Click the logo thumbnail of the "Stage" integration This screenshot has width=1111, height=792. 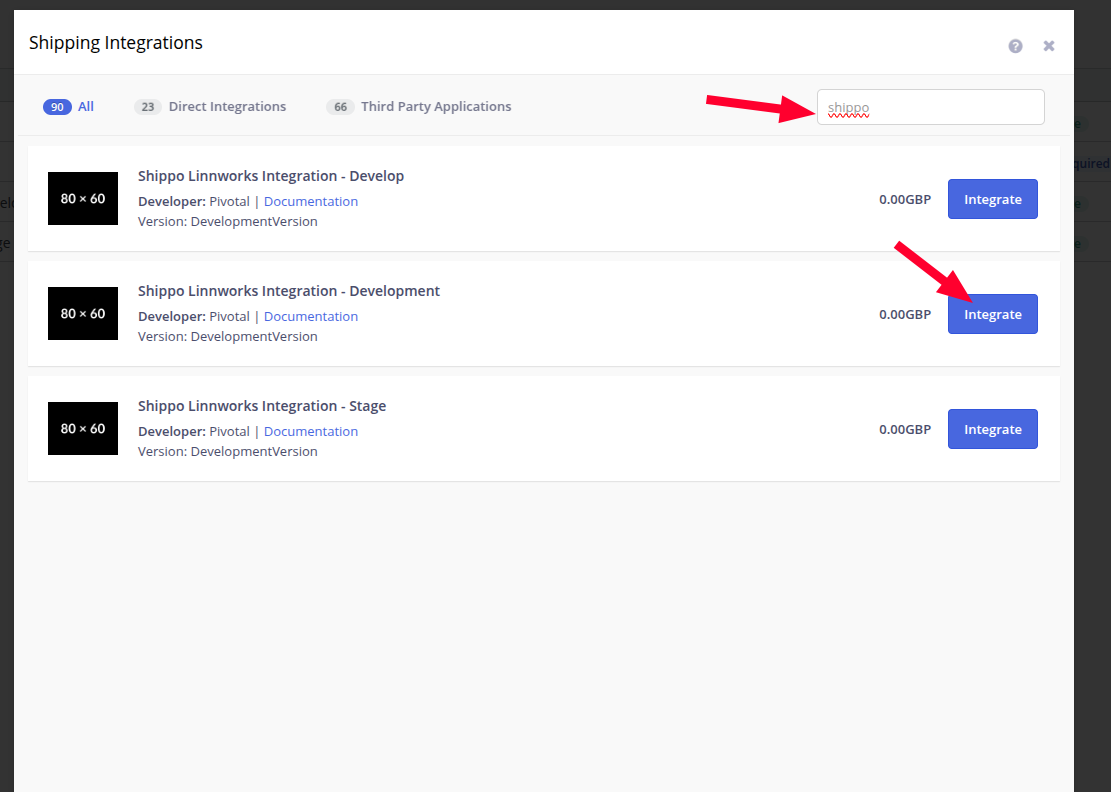tap(83, 429)
